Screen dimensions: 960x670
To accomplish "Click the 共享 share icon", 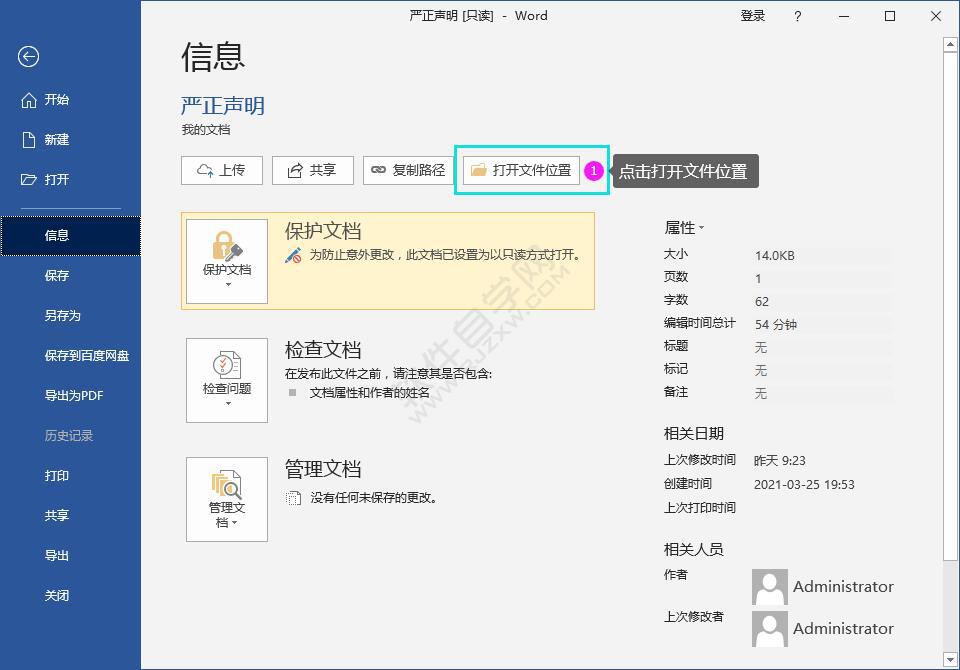I will (x=294, y=170).
